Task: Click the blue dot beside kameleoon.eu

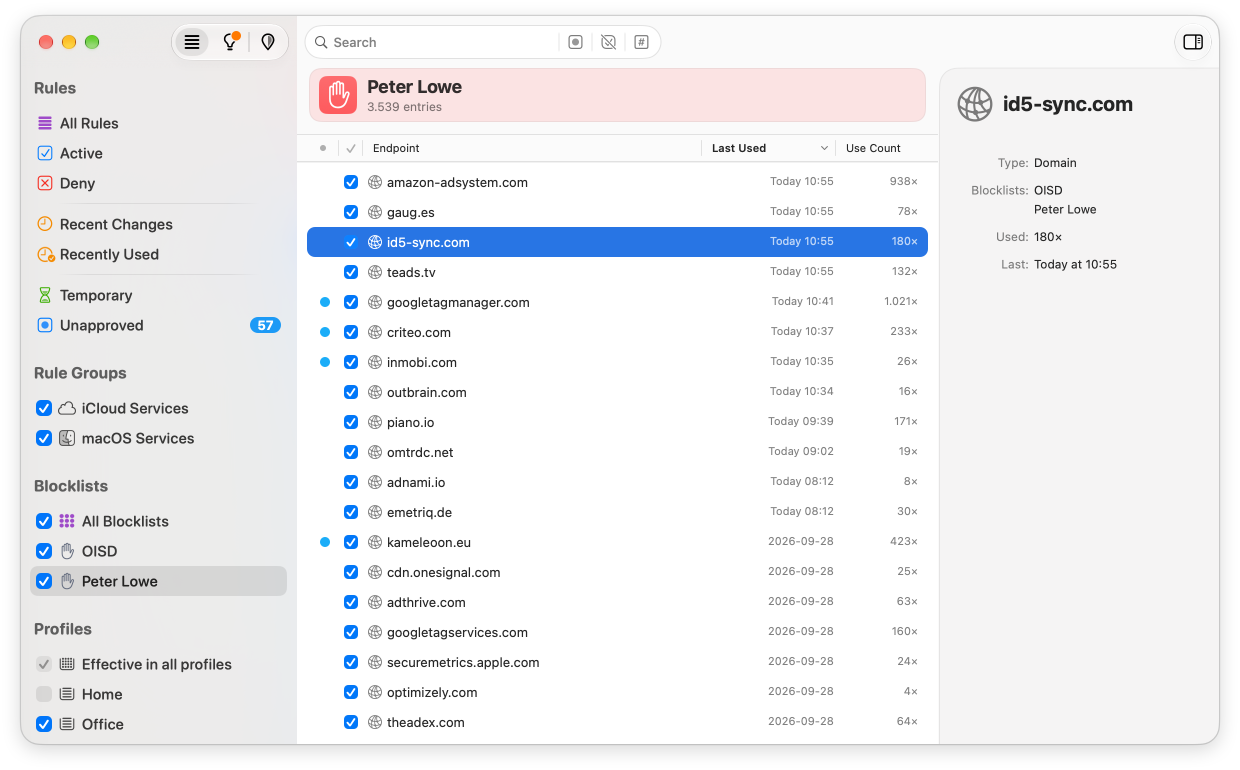Action: pos(325,542)
